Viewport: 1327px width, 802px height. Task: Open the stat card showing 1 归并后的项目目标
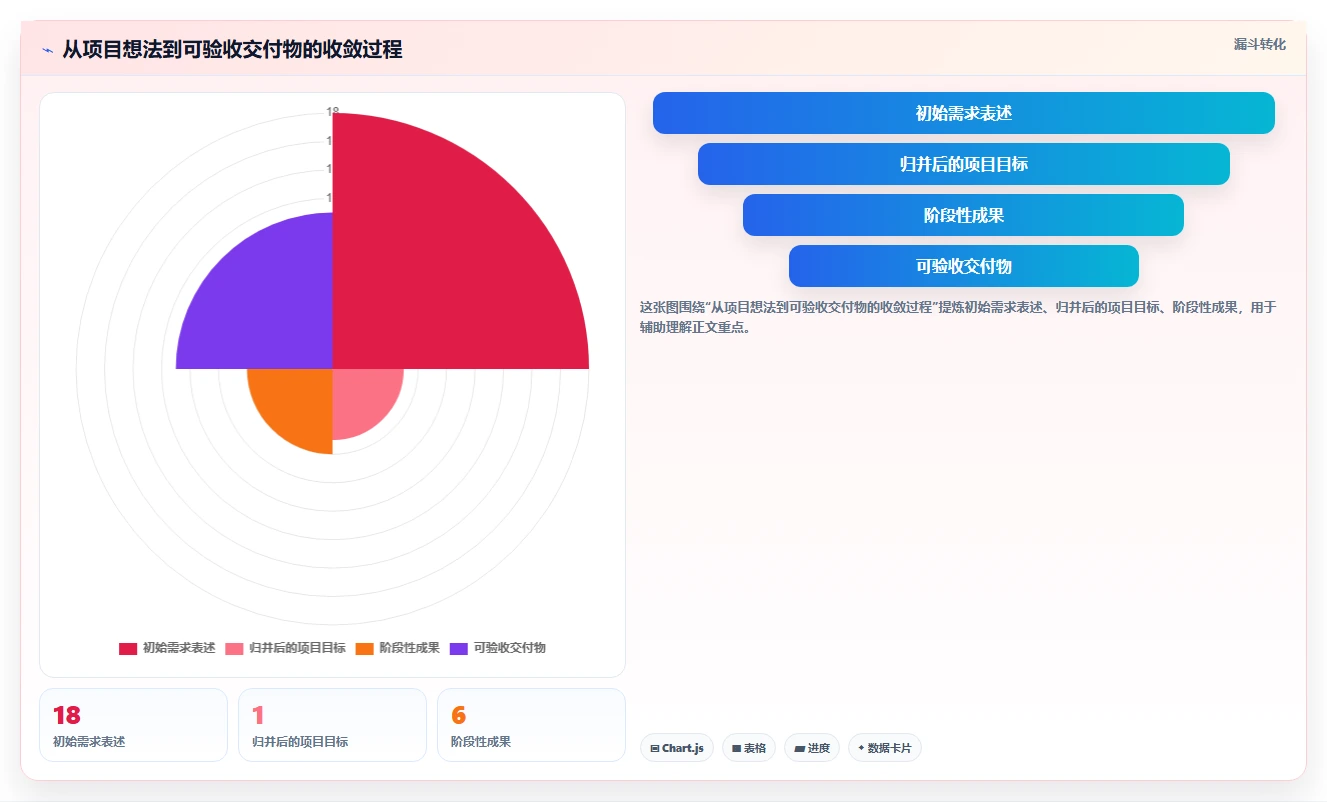tap(332, 725)
